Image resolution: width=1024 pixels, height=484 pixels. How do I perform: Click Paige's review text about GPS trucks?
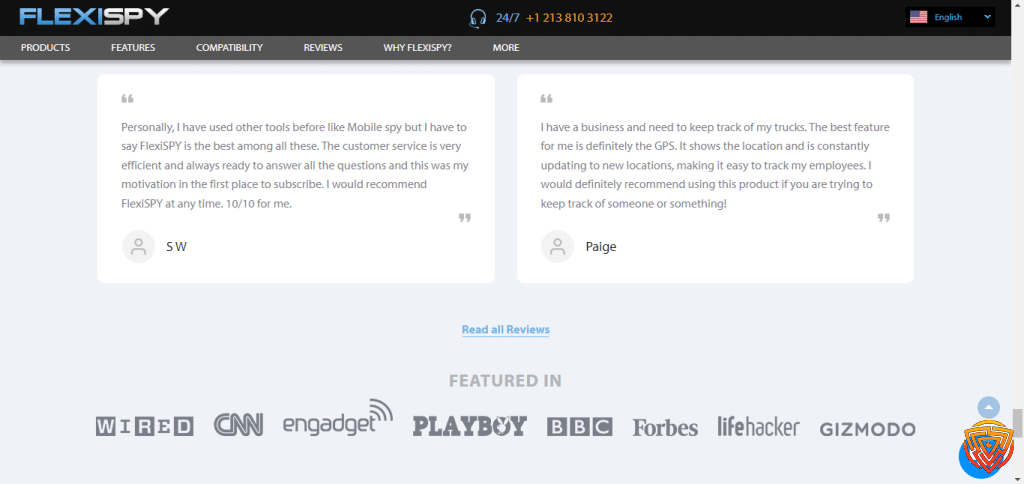pyautogui.click(x=715, y=165)
